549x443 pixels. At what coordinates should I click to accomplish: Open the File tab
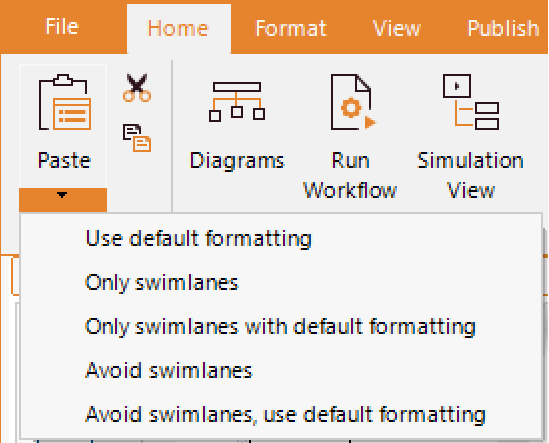point(62,27)
